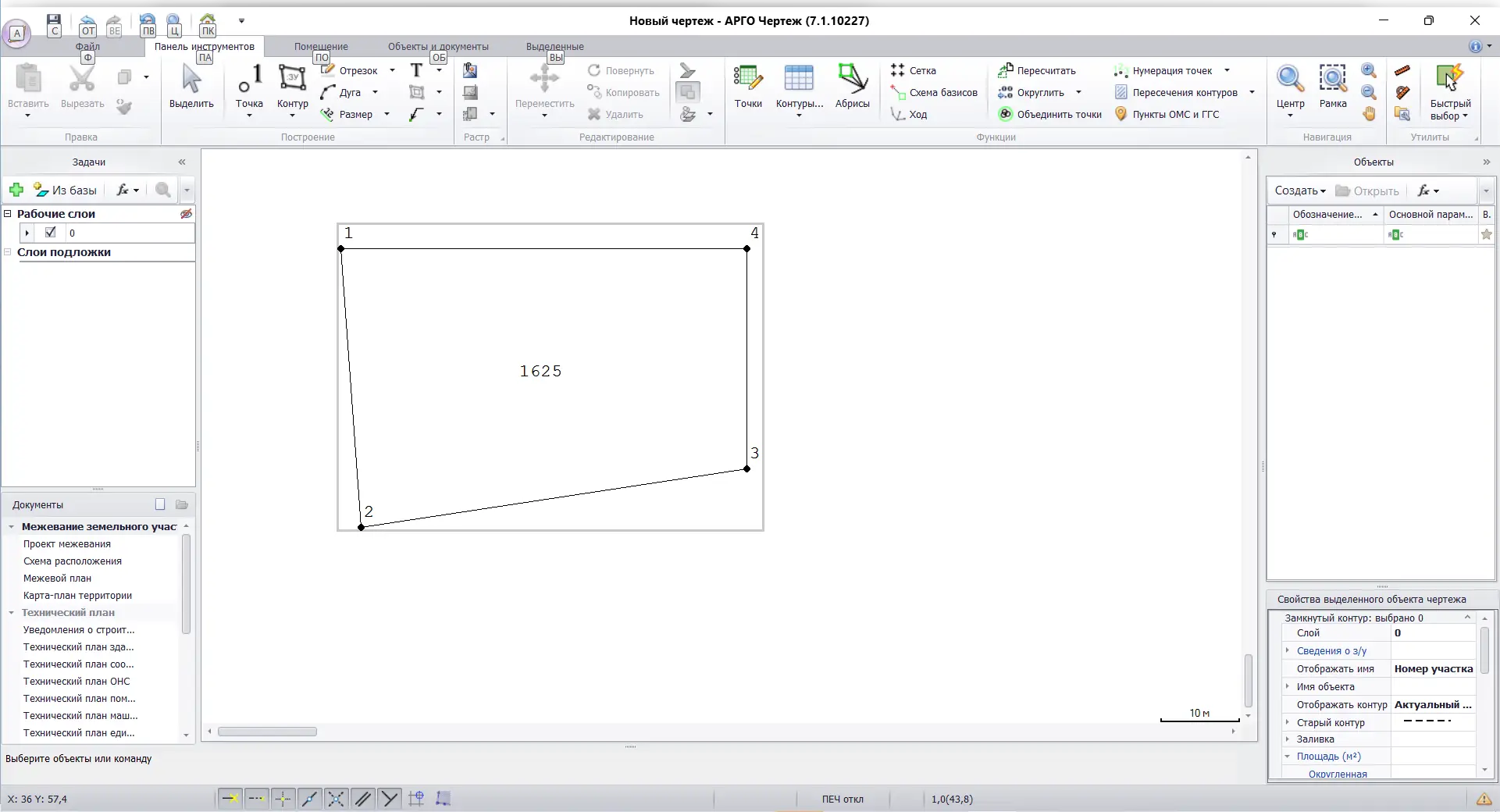1500x812 pixels.
Task: Click the green plus add task icon
Action: coord(16,190)
